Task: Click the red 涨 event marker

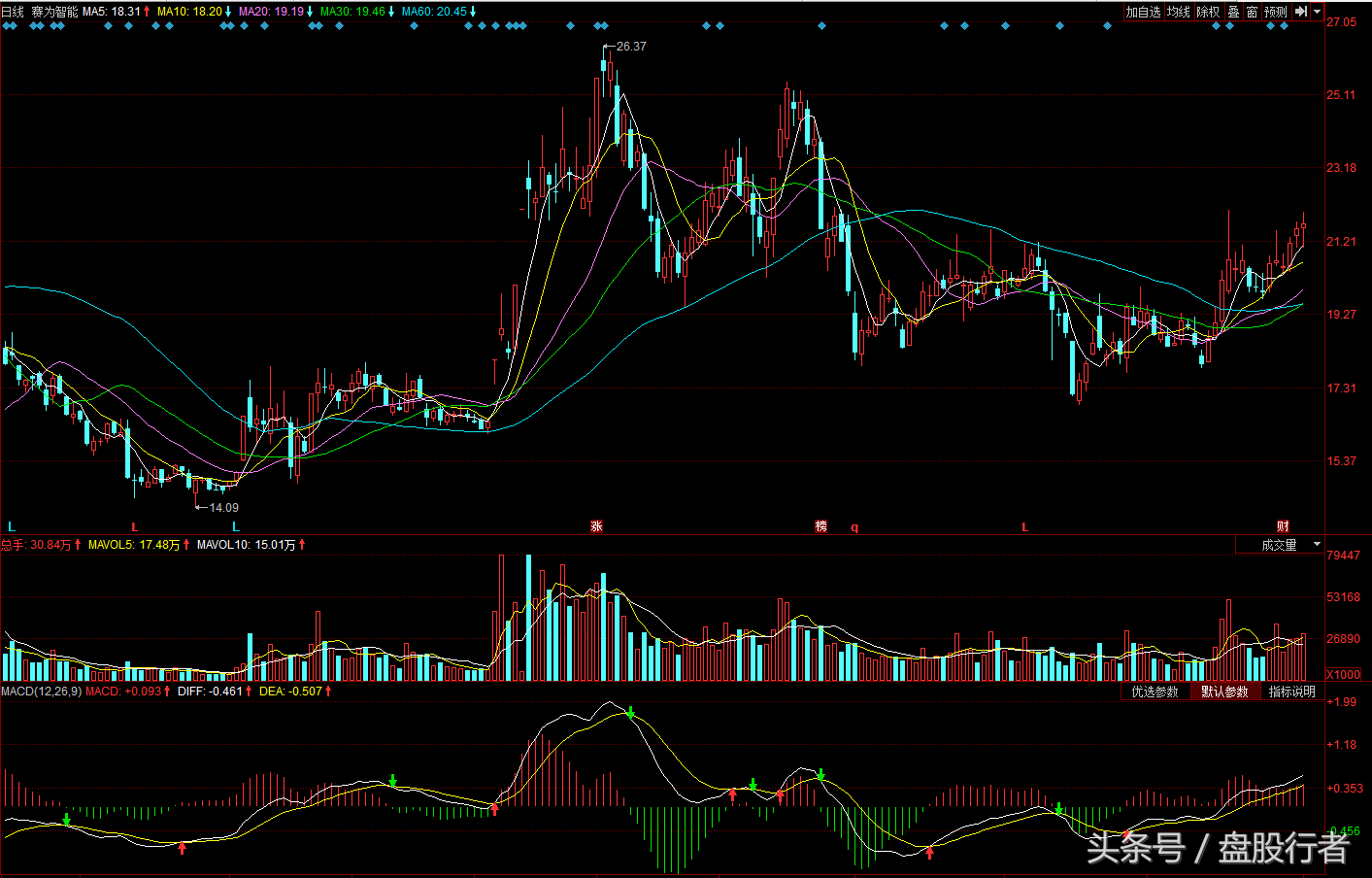Action: coord(597,526)
